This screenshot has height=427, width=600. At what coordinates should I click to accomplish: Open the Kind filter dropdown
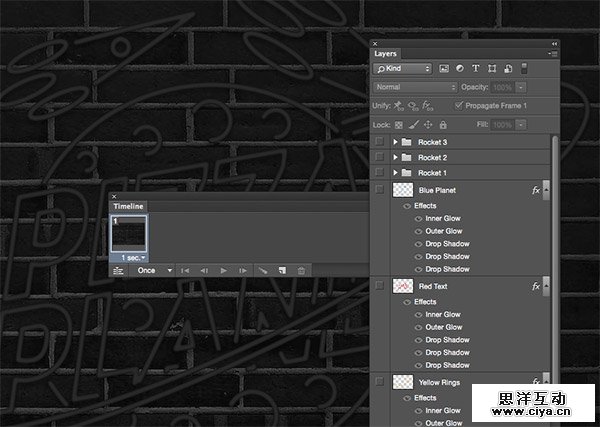coord(402,69)
